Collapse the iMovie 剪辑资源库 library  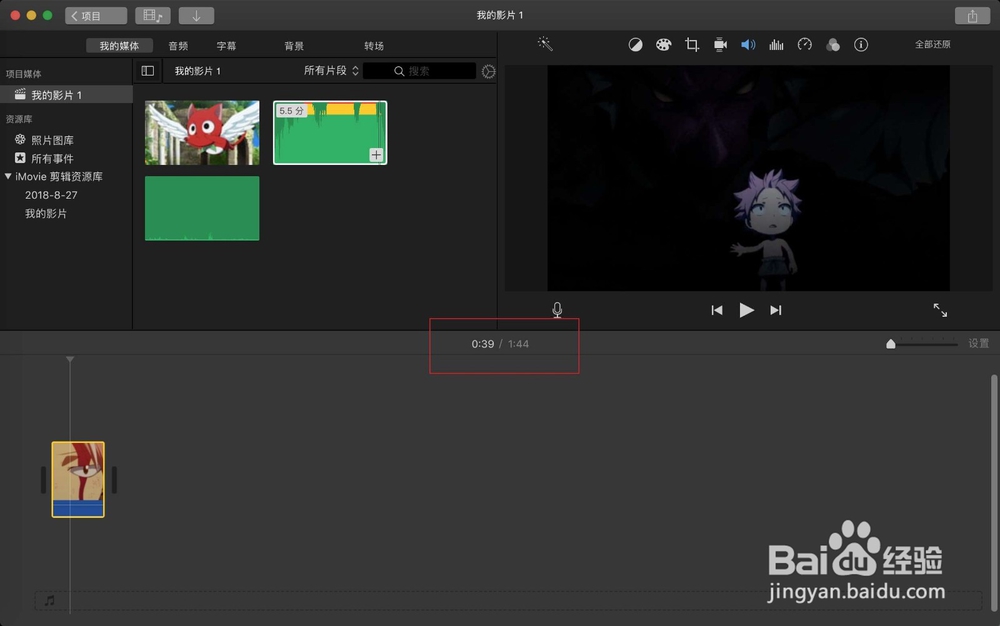(x=8, y=177)
